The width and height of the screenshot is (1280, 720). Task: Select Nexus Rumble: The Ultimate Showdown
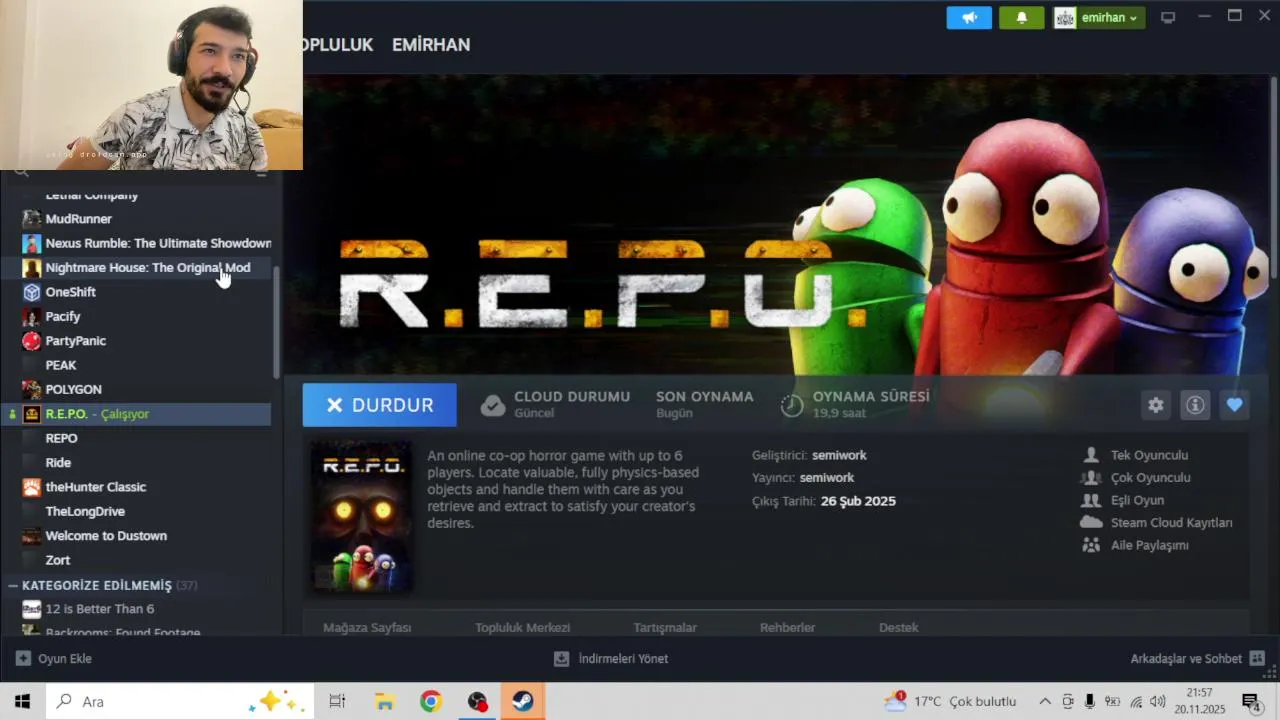137,243
